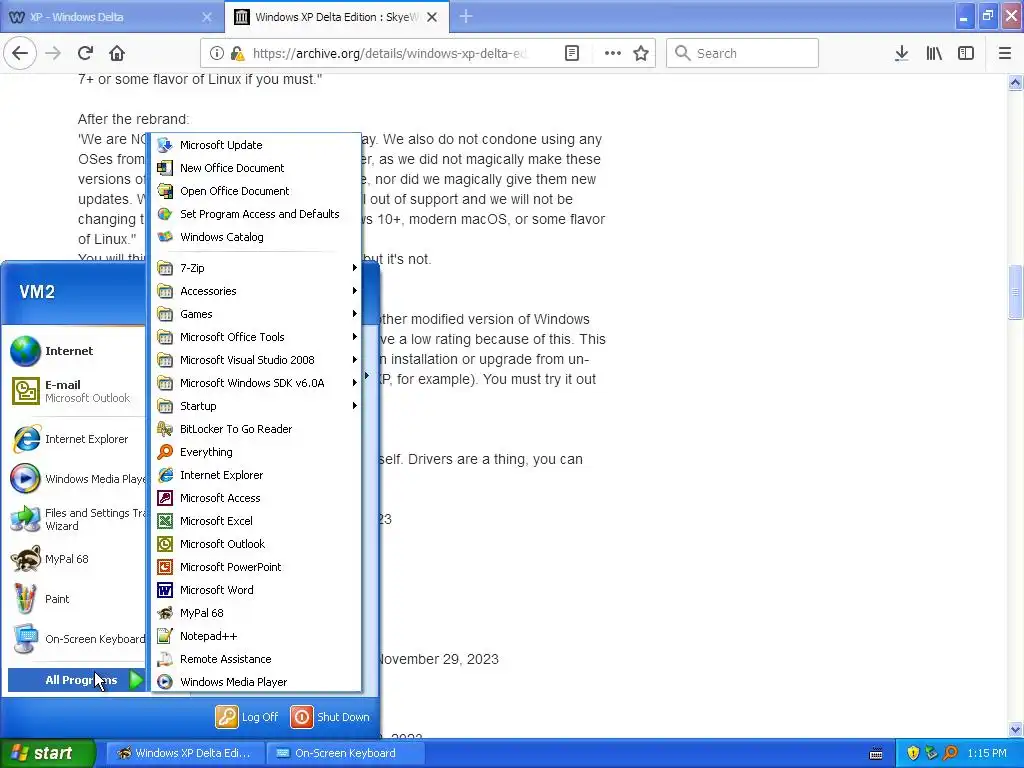The height and width of the screenshot is (768, 1024).
Task: Click the 1:15 PM clock in tray
Action: point(987,753)
